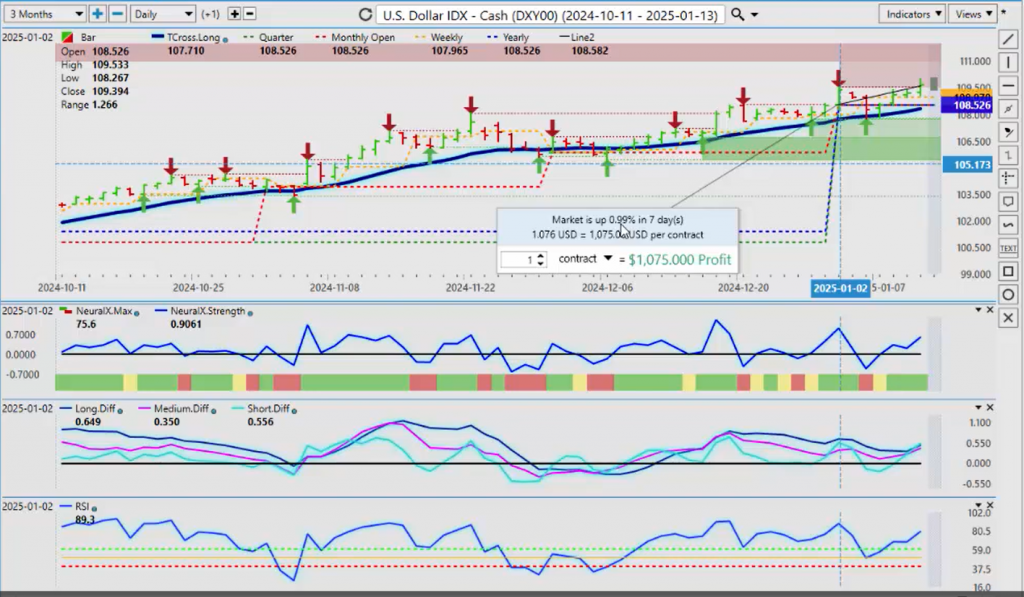Click the blue minus zoom-out button
Viewport: 1024px width, 597px height.
117,14
